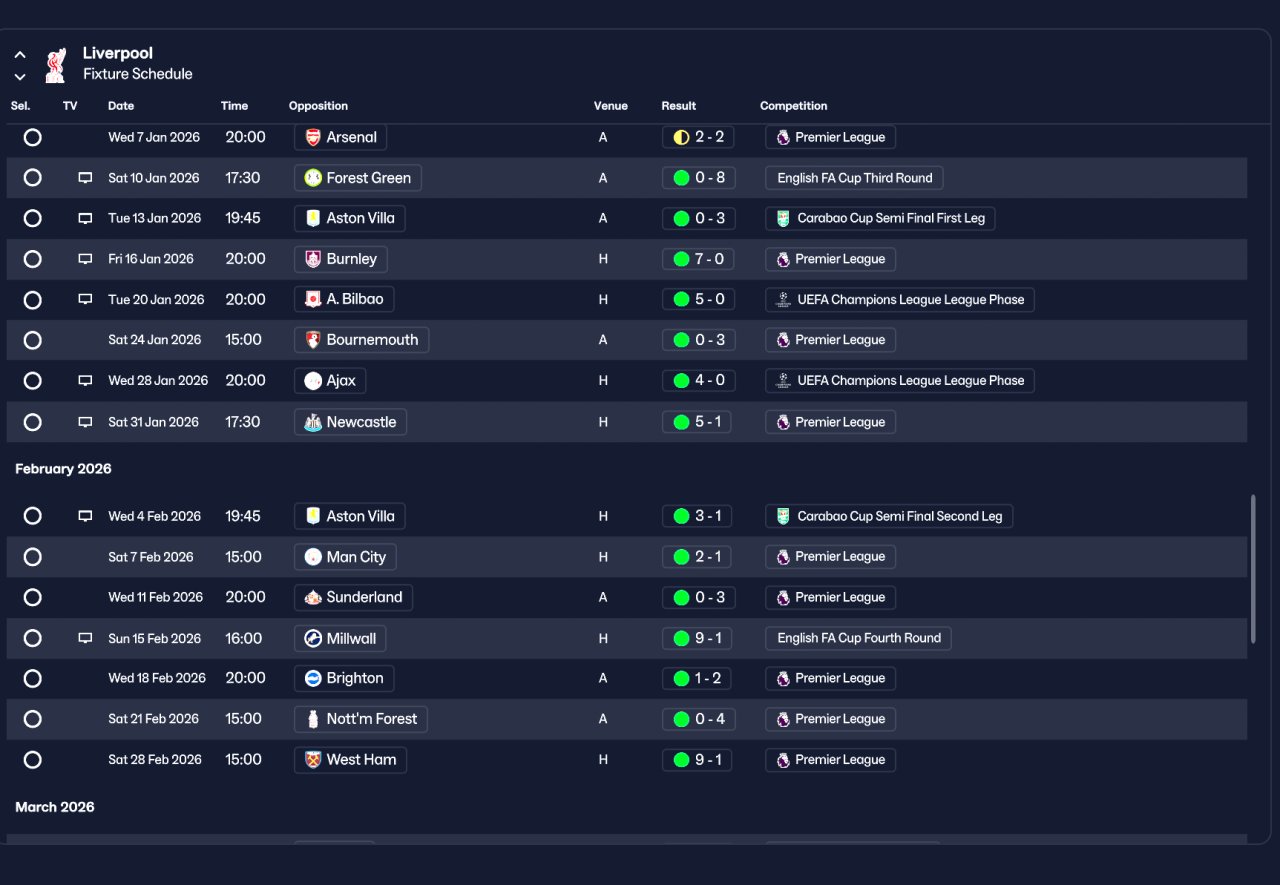
Task: Open the Burnley opposition button
Action: (341, 259)
